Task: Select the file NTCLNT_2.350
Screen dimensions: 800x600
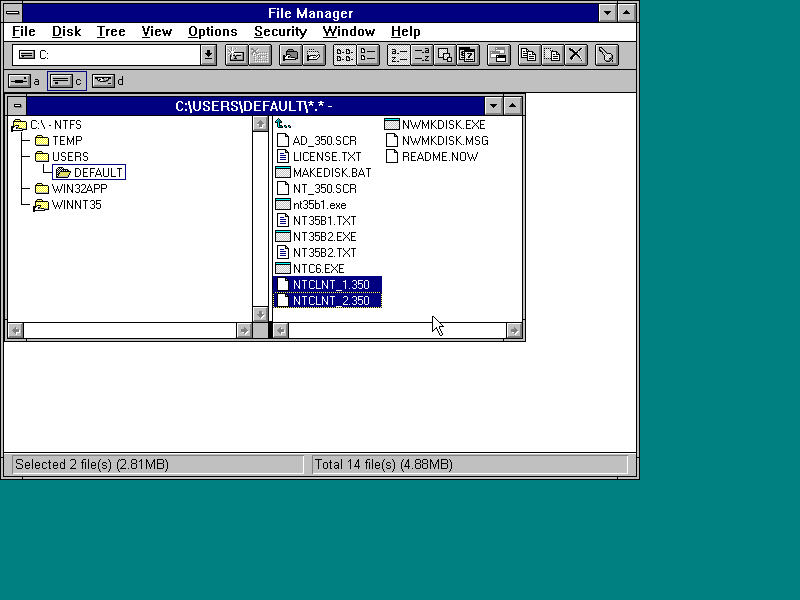Action: (328, 301)
